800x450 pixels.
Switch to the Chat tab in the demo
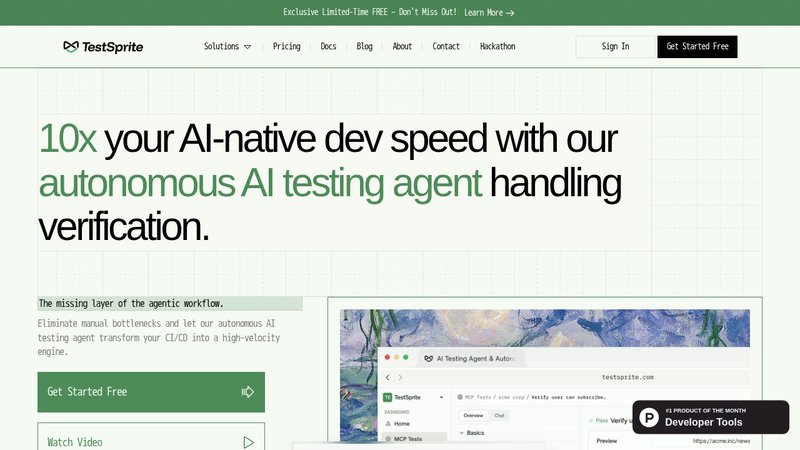pyautogui.click(x=500, y=415)
